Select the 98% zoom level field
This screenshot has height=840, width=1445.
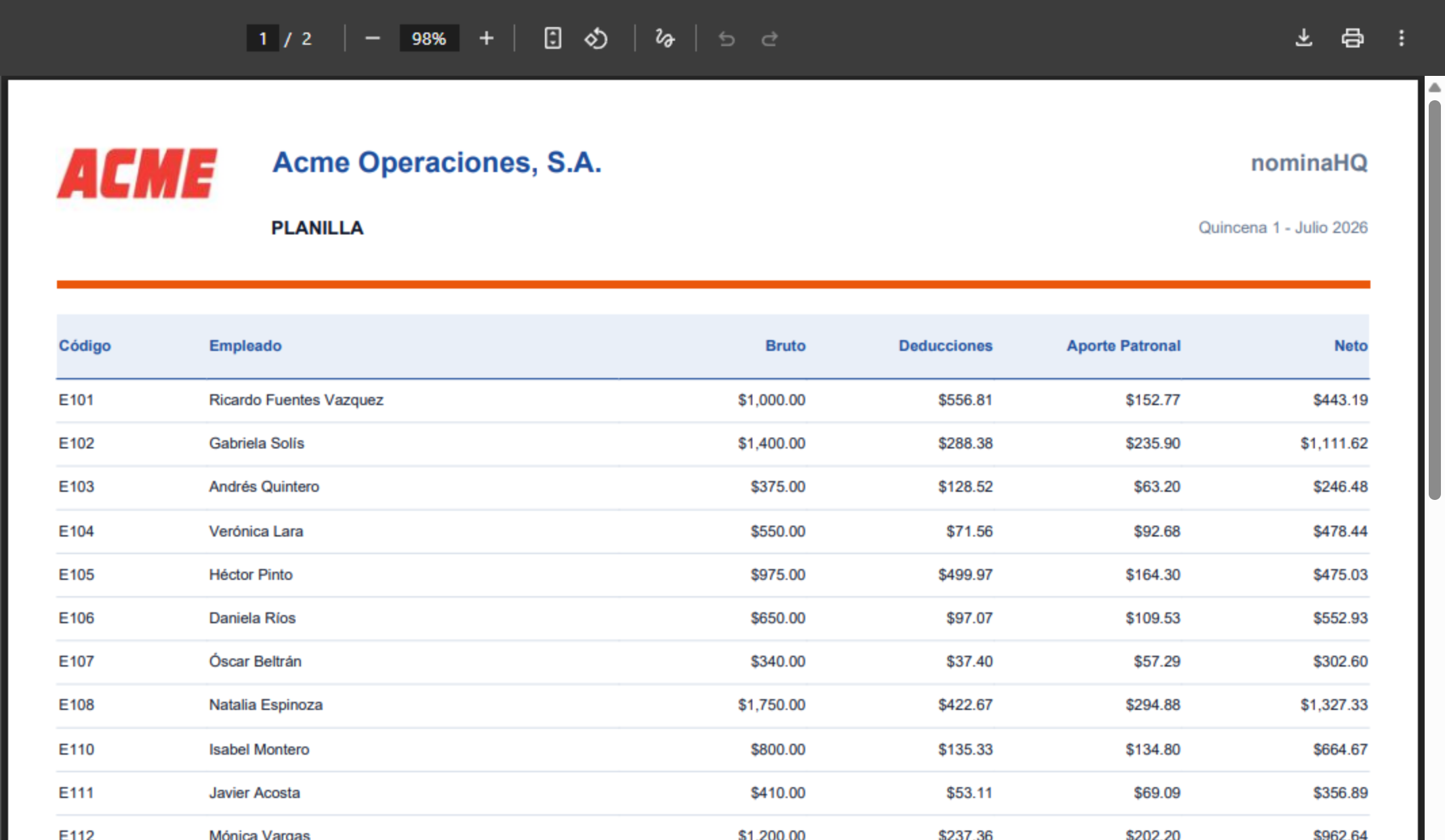tap(429, 39)
